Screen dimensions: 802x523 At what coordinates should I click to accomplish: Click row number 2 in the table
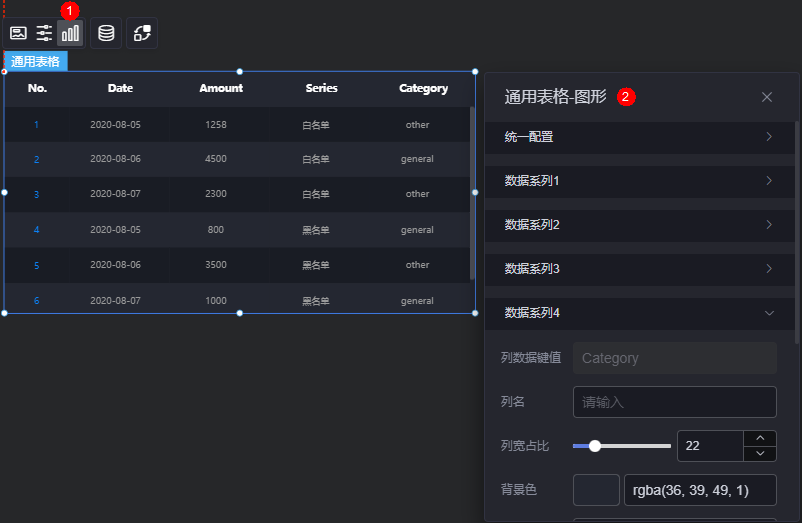point(36,160)
